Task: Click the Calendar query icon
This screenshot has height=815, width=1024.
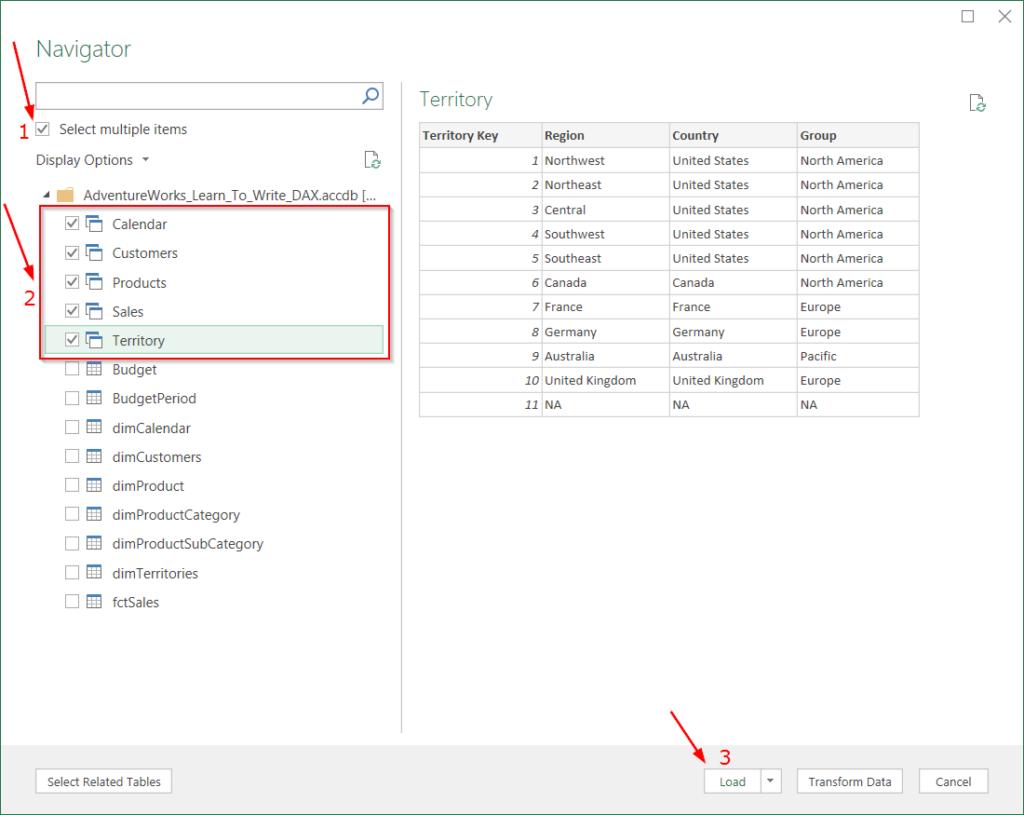Action: click(95, 224)
